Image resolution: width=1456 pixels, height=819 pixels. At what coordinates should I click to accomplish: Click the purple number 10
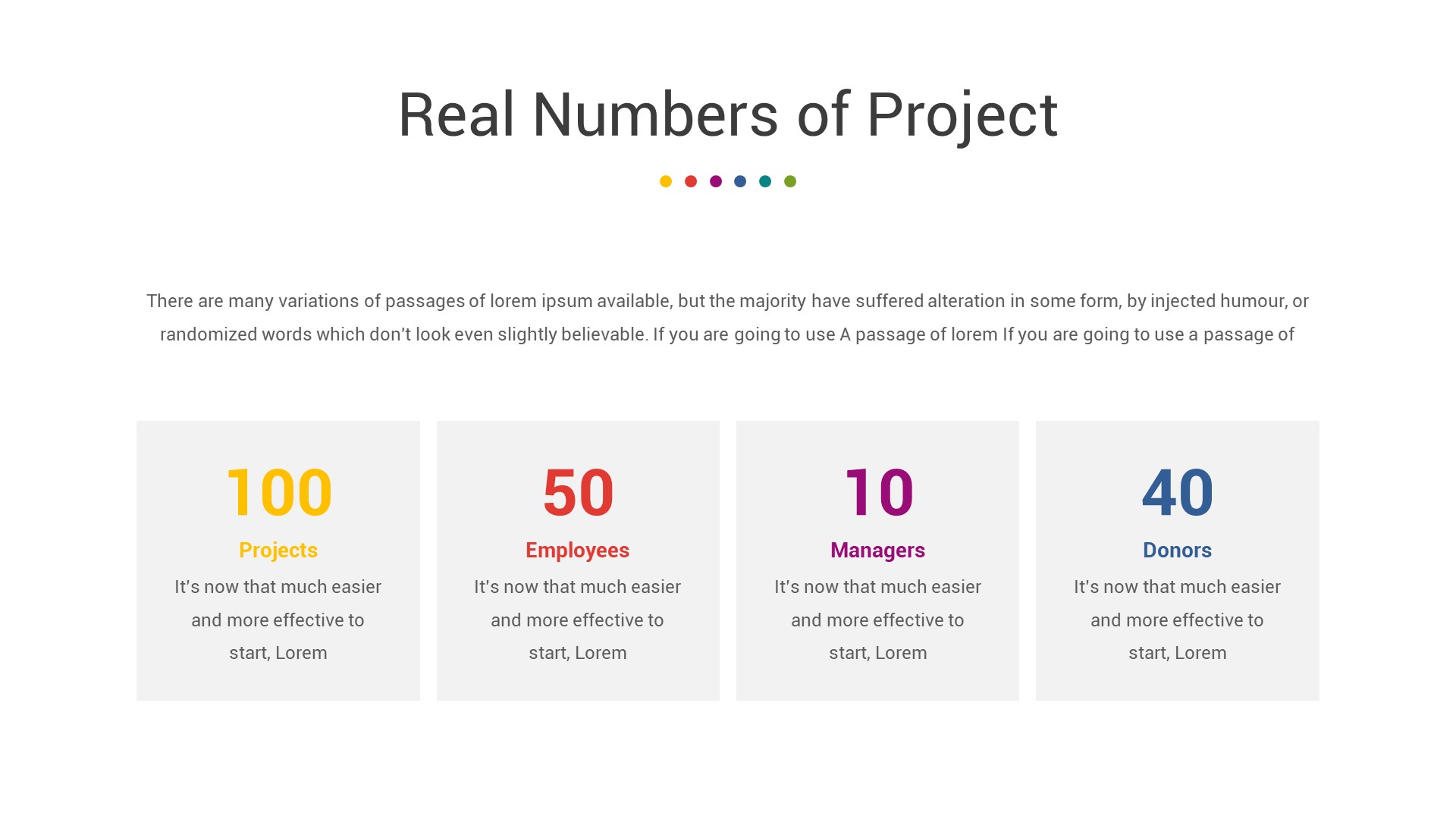tap(878, 493)
